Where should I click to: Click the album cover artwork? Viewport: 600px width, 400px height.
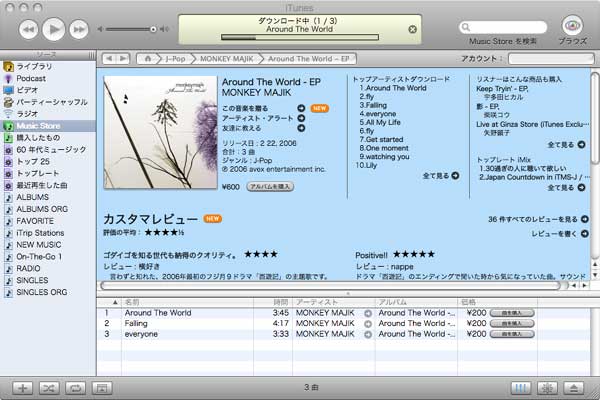(160, 132)
